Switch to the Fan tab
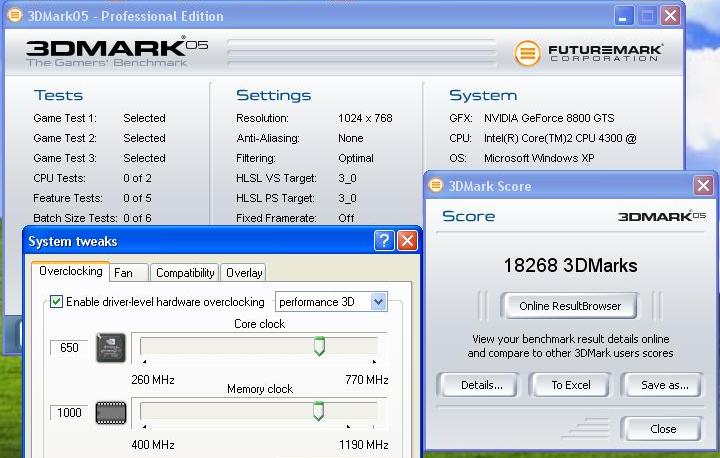The image size is (720, 458). tap(129, 273)
